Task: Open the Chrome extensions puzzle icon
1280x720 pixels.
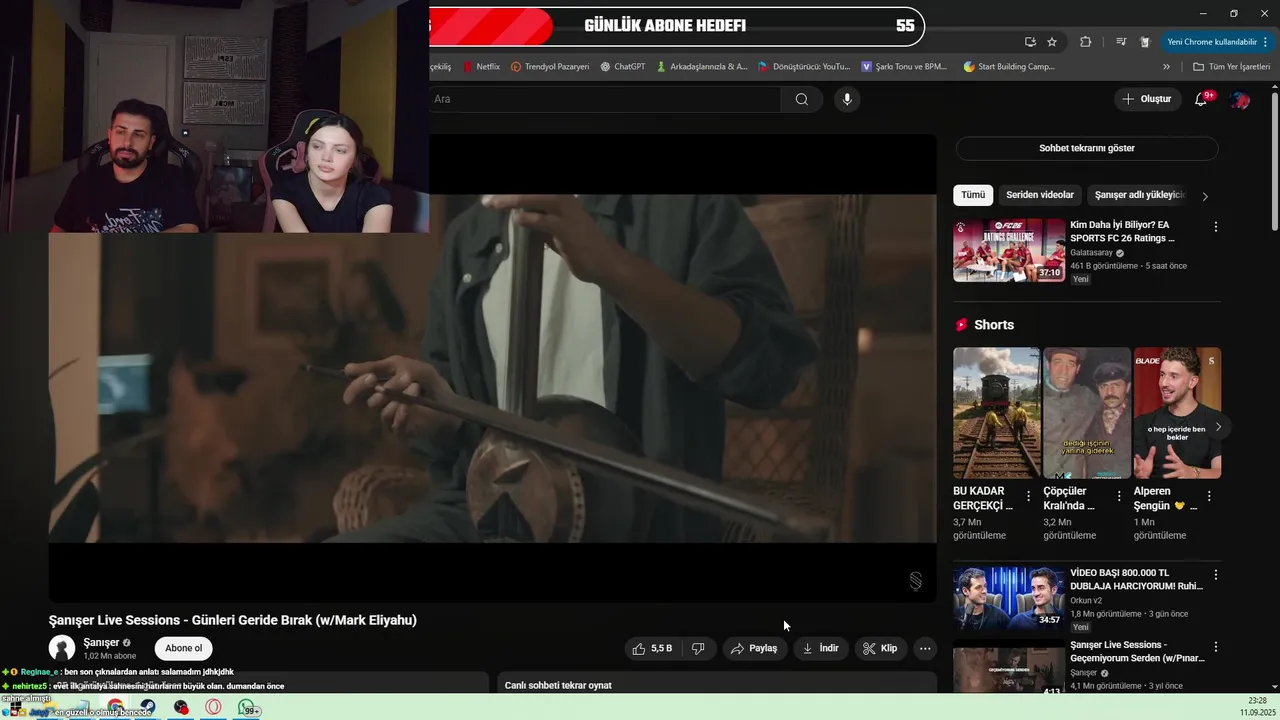Action: coord(1085,42)
